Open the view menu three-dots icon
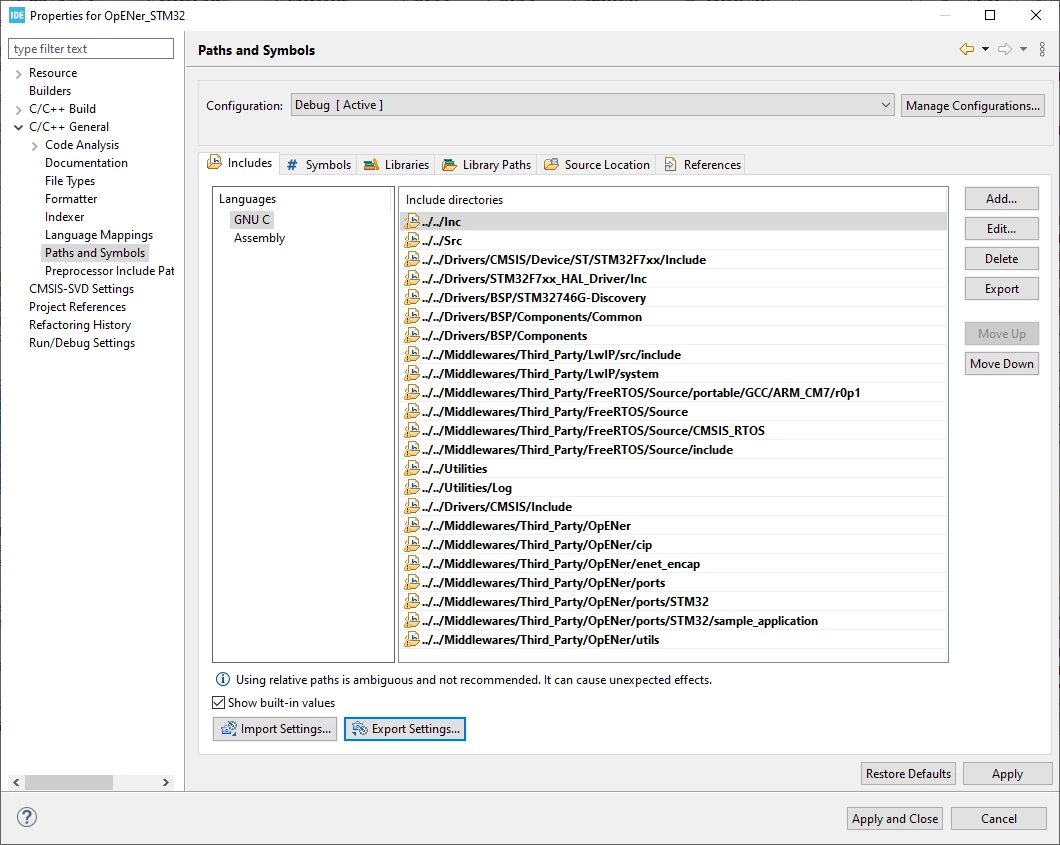 (x=1042, y=49)
